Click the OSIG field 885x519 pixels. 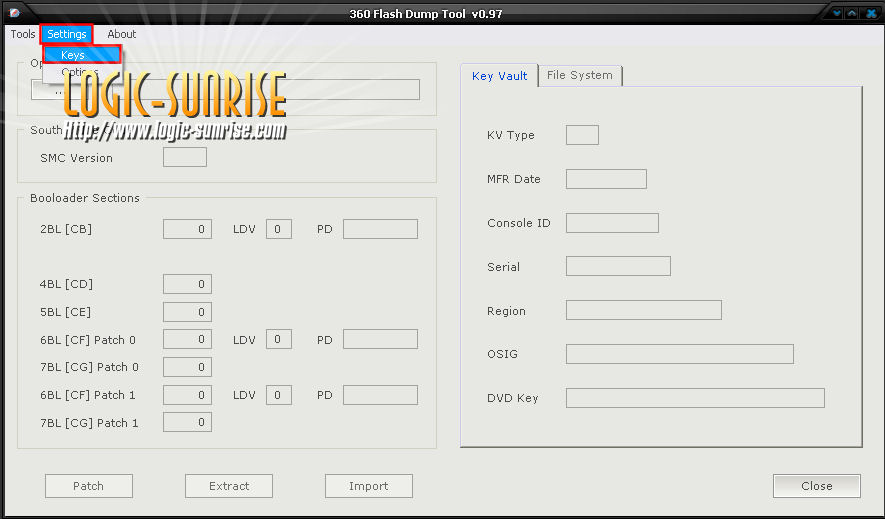pos(680,354)
